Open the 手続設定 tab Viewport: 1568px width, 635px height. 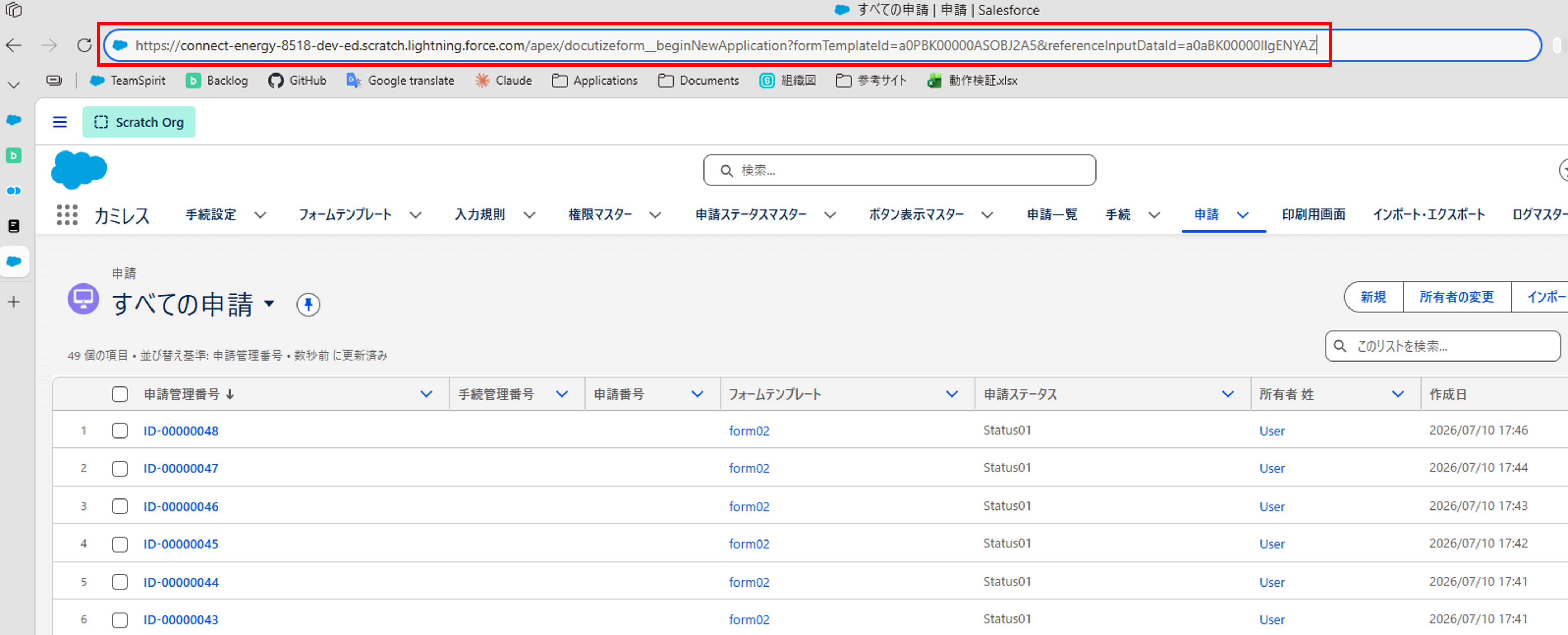(211, 214)
